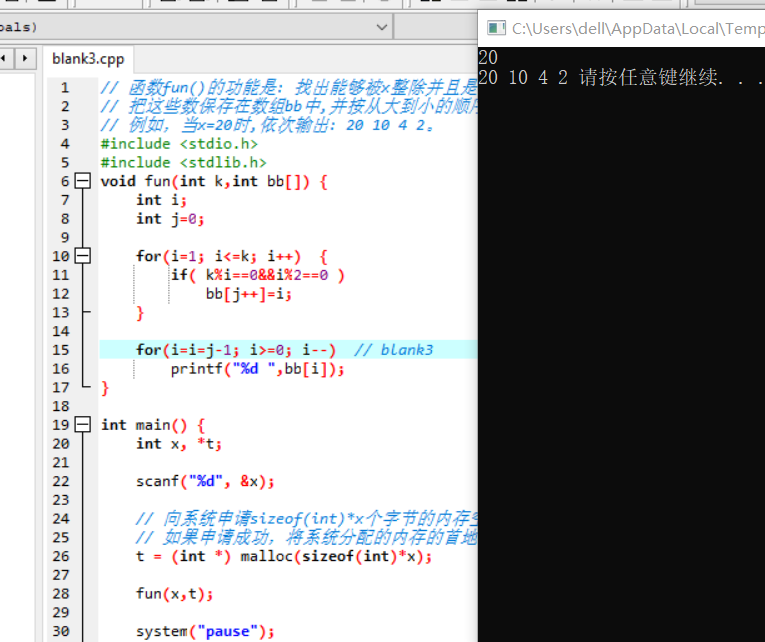Image resolution: width=765 pixels, height=642 pixels.
Task: Click the 'scanf("%d", &x);' statement
Action: [x=205, y=482]
